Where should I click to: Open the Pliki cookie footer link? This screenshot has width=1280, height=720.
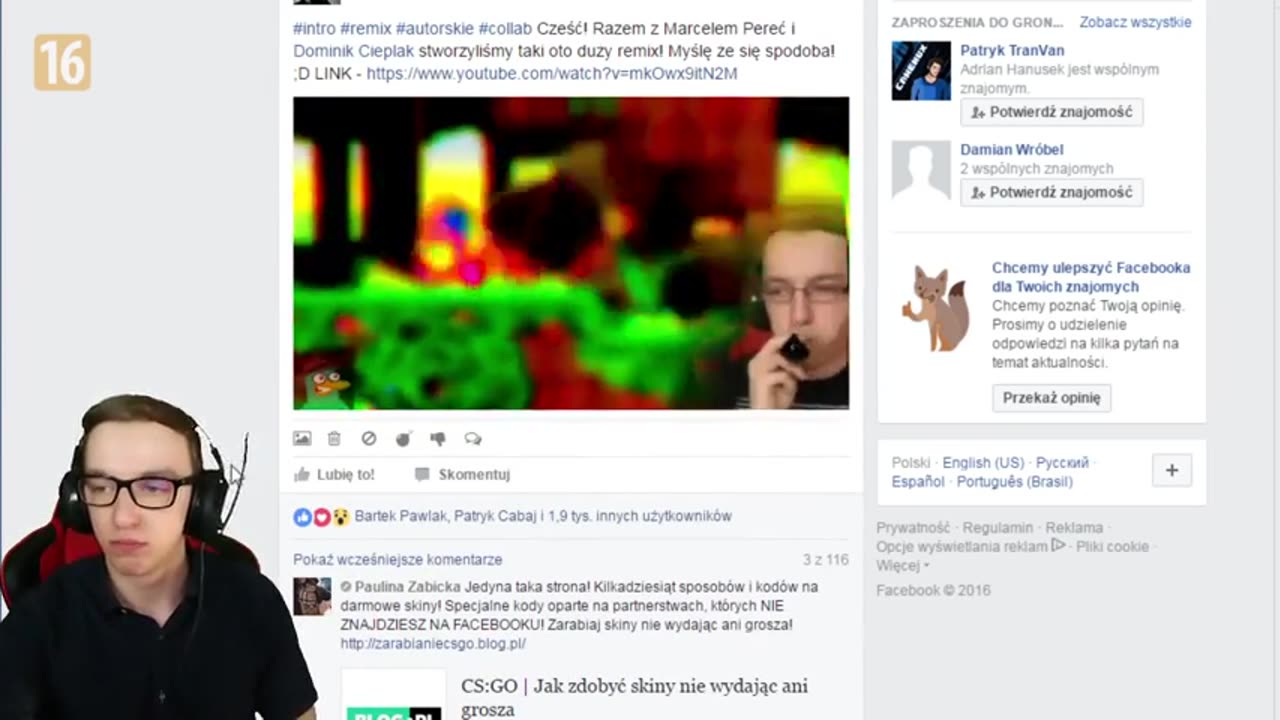[1112, 547]
